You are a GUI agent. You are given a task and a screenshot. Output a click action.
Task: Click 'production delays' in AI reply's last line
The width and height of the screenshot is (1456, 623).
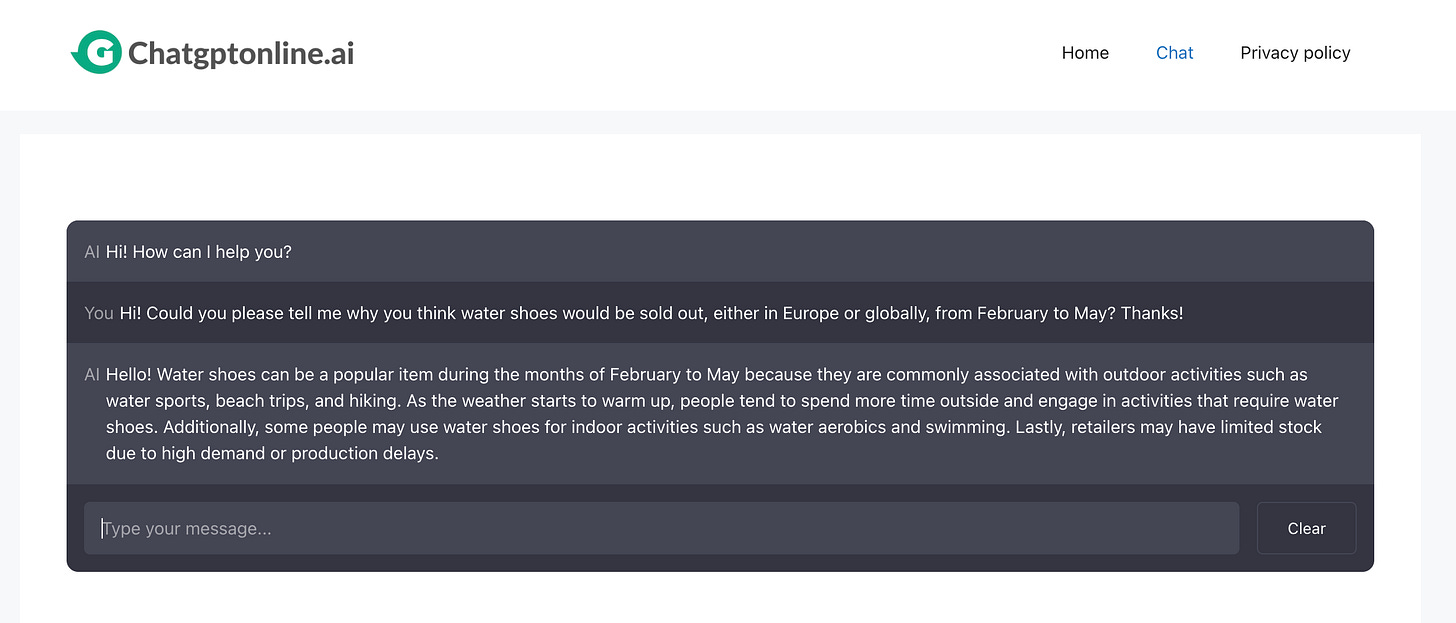point(364,453)
